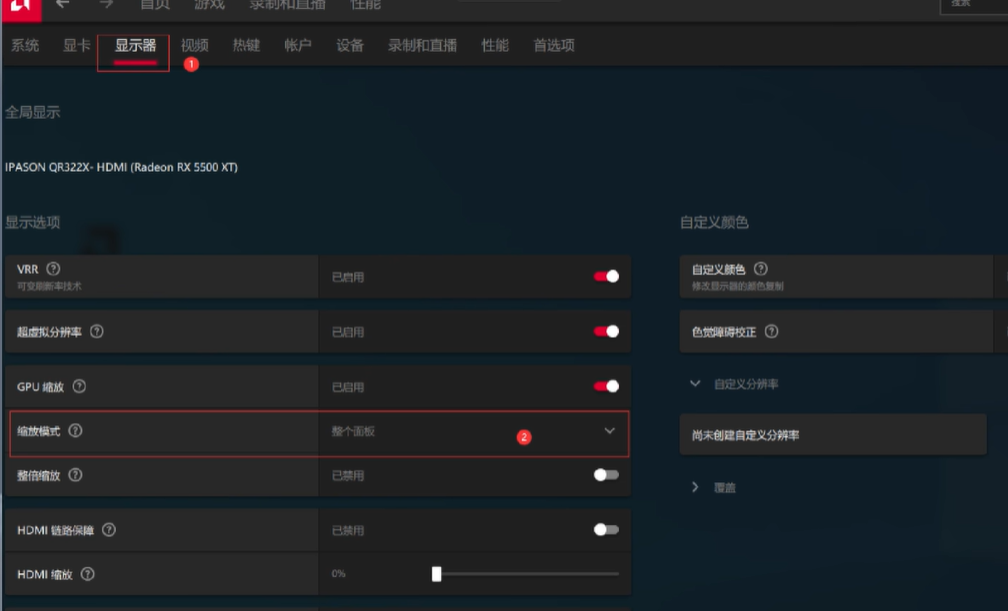Open the 缩放模式 dropdown menu
Viewport: 1008px width, 611px height.
609,431
